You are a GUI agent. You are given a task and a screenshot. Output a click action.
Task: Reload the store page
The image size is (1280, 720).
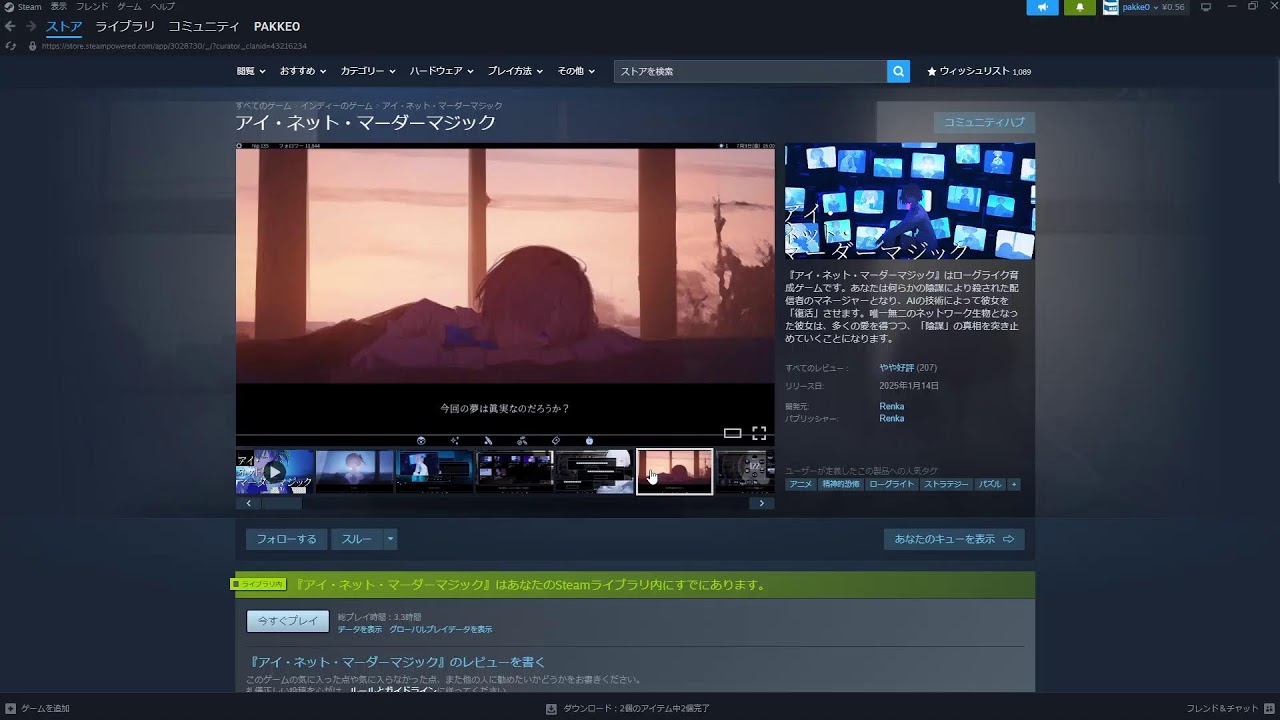(x=10, y=46)
